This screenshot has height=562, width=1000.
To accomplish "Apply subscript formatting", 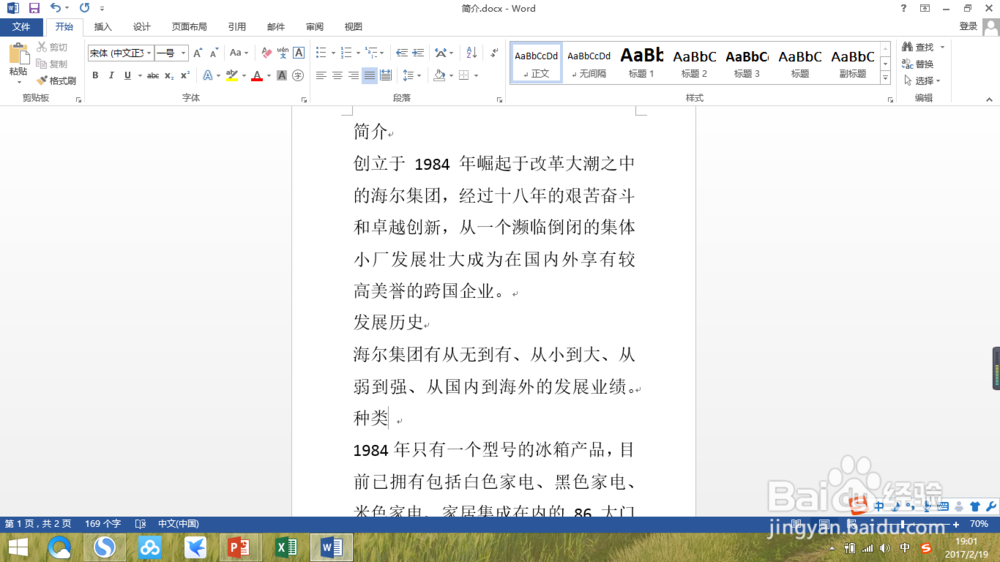I will [168, 76].
